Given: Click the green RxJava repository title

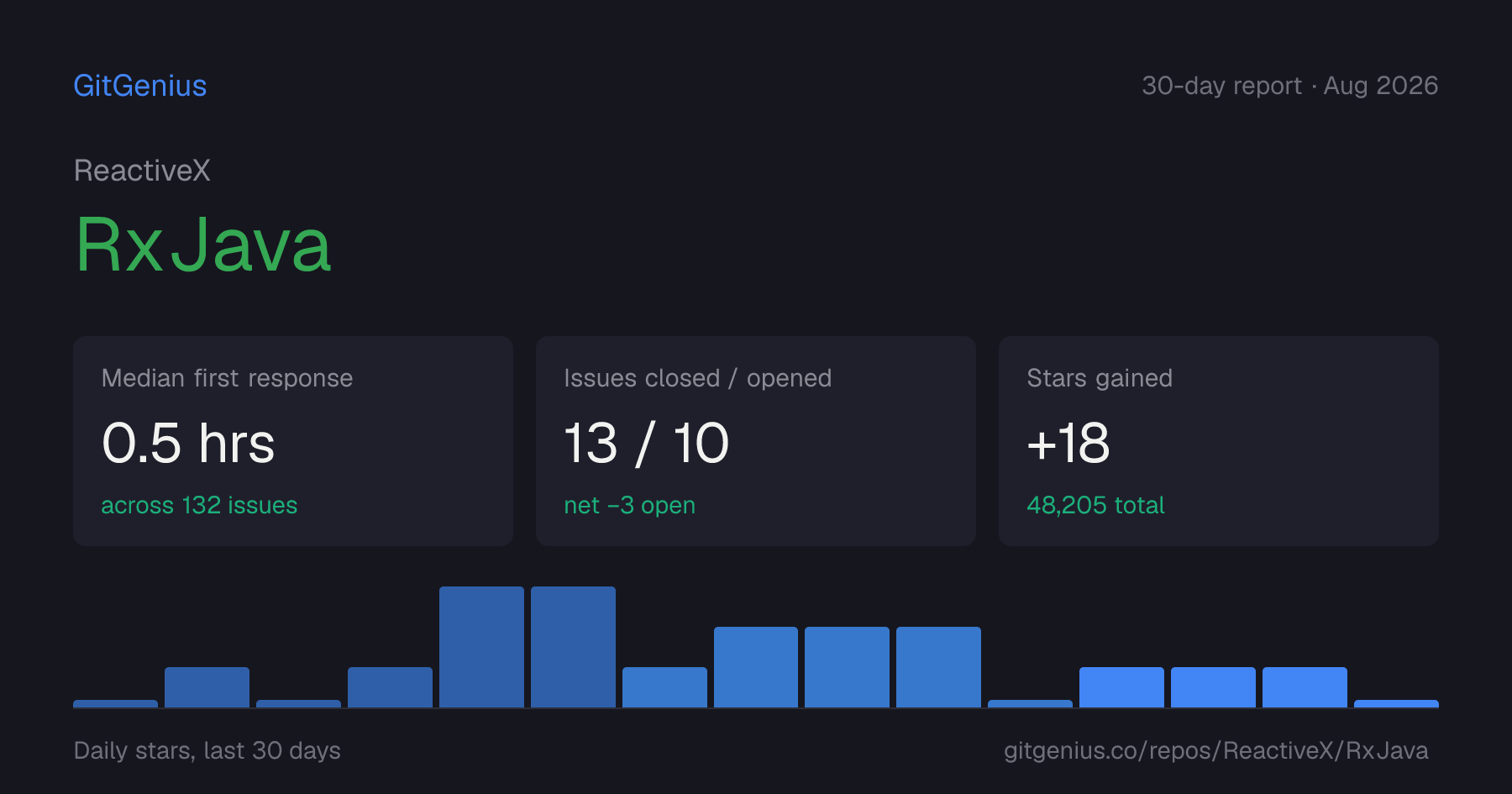Looking at the screenshot, I should pos(203,245).
